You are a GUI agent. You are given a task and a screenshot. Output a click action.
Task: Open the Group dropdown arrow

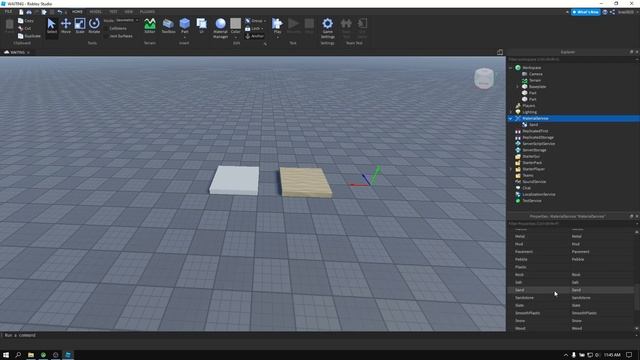pos(264,21)
